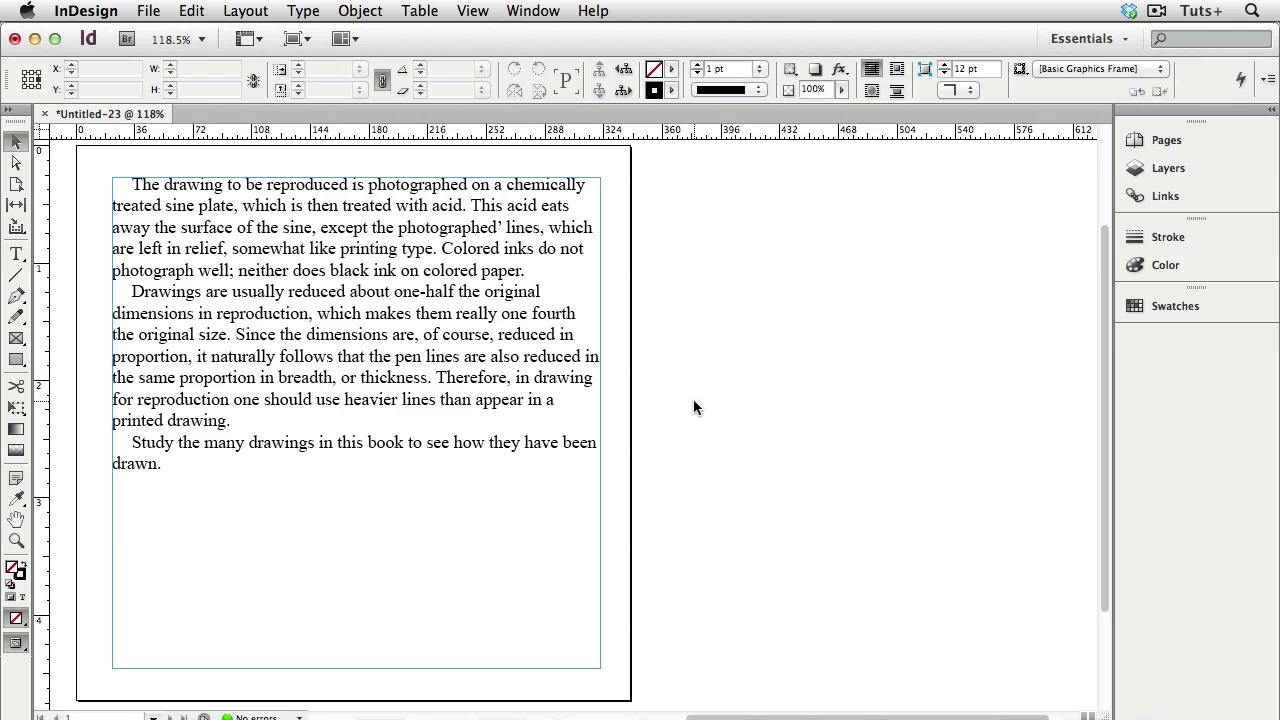Open the Object menu
This screenshot has height=720, width=1280.
(x=360, y=11)
